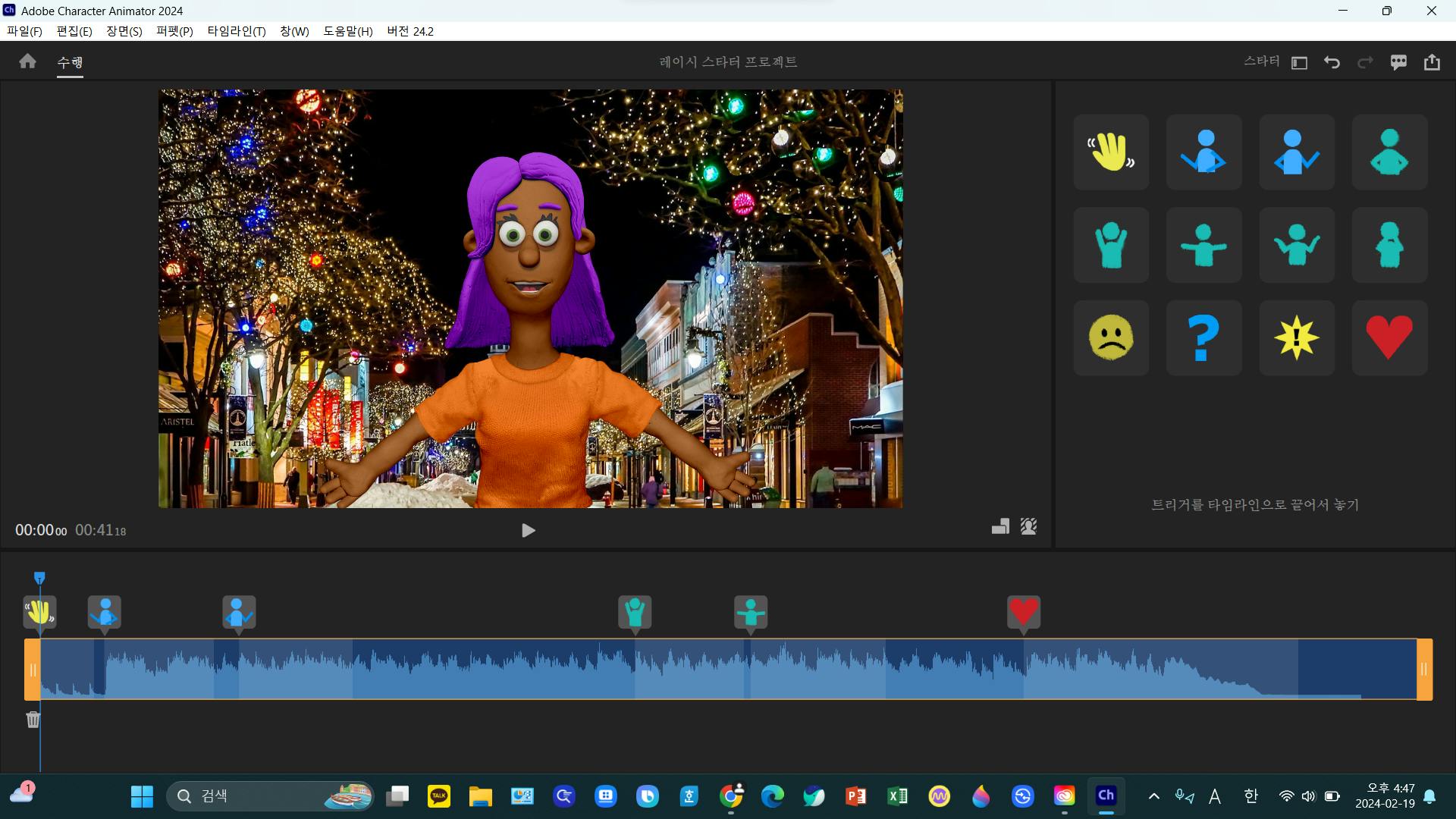Click the heart marker on the timeline

[1023, 611]
